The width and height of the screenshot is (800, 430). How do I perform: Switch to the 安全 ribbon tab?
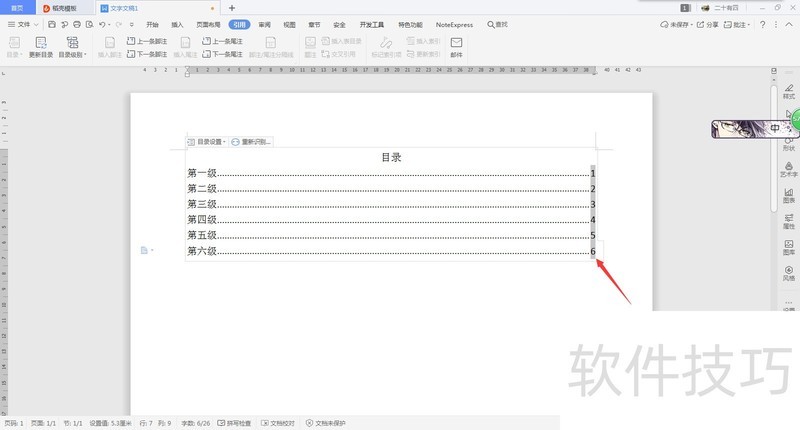339,24
